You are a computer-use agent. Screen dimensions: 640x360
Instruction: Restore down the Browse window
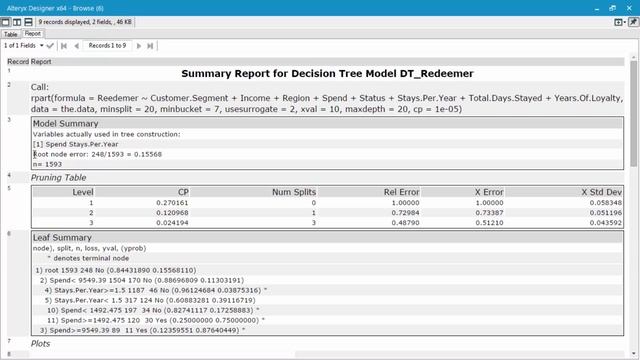pos(613,8)
